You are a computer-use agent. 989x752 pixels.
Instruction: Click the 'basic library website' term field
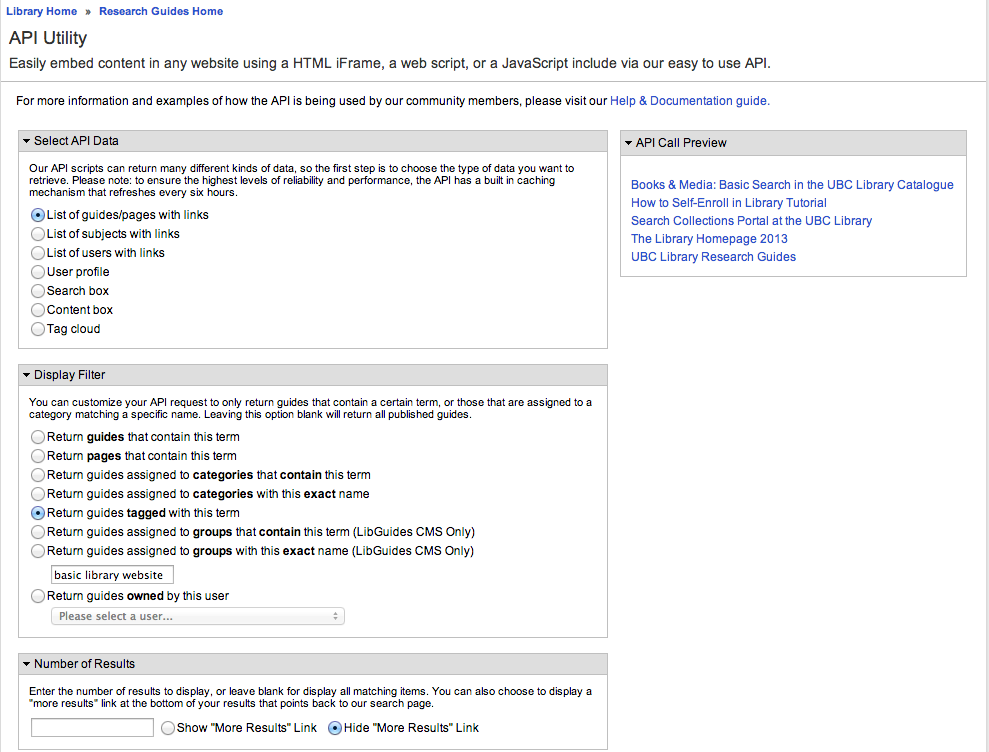point(112,575)
